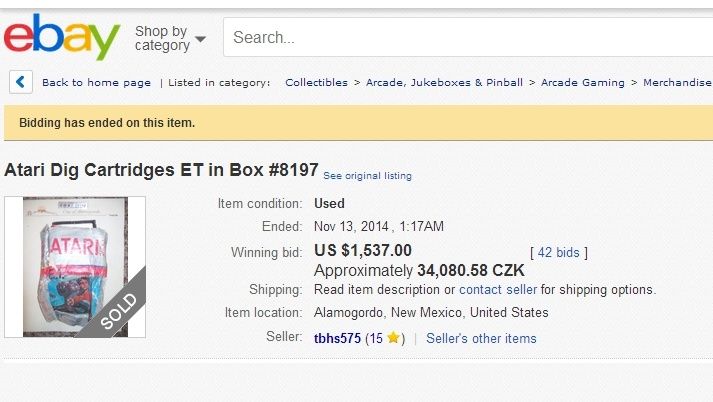Screen dimensions: 713x402
Task: View Seller's other items
Action: pyautogui.click(x=481, y=338)
